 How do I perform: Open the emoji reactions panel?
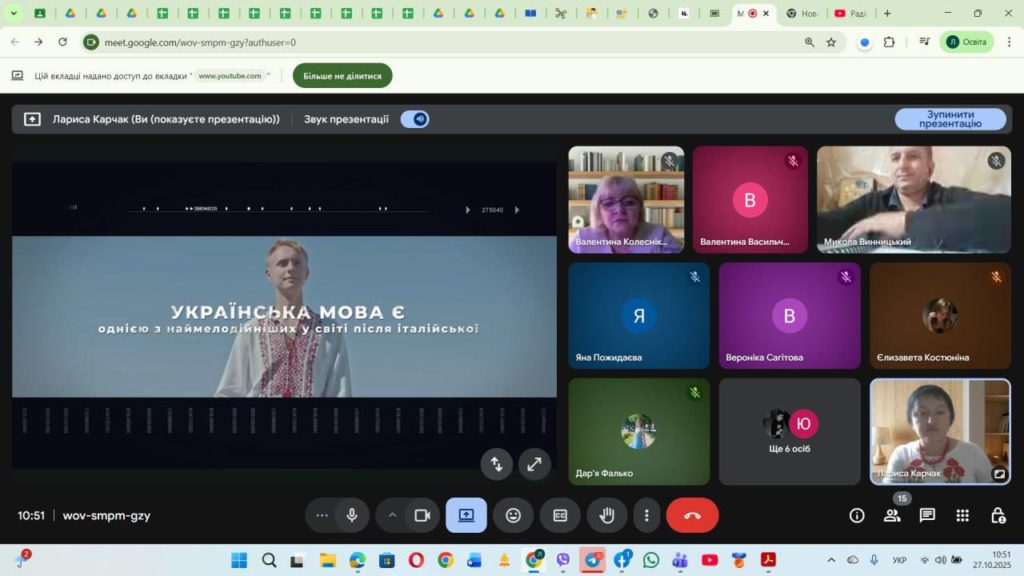(x=513, y=515)
